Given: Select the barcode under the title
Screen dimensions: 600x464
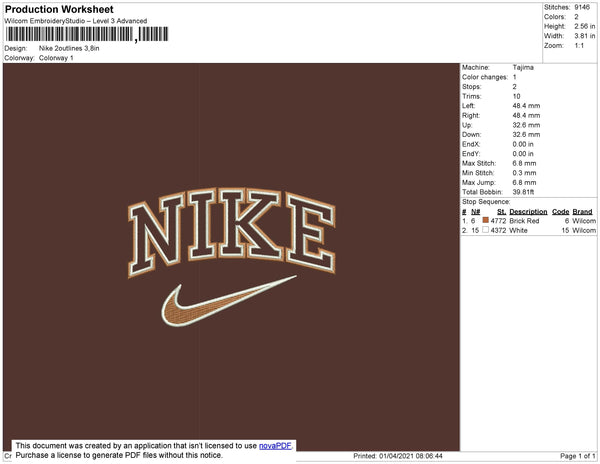Looking at the screenshot, I should click(87, 34).
